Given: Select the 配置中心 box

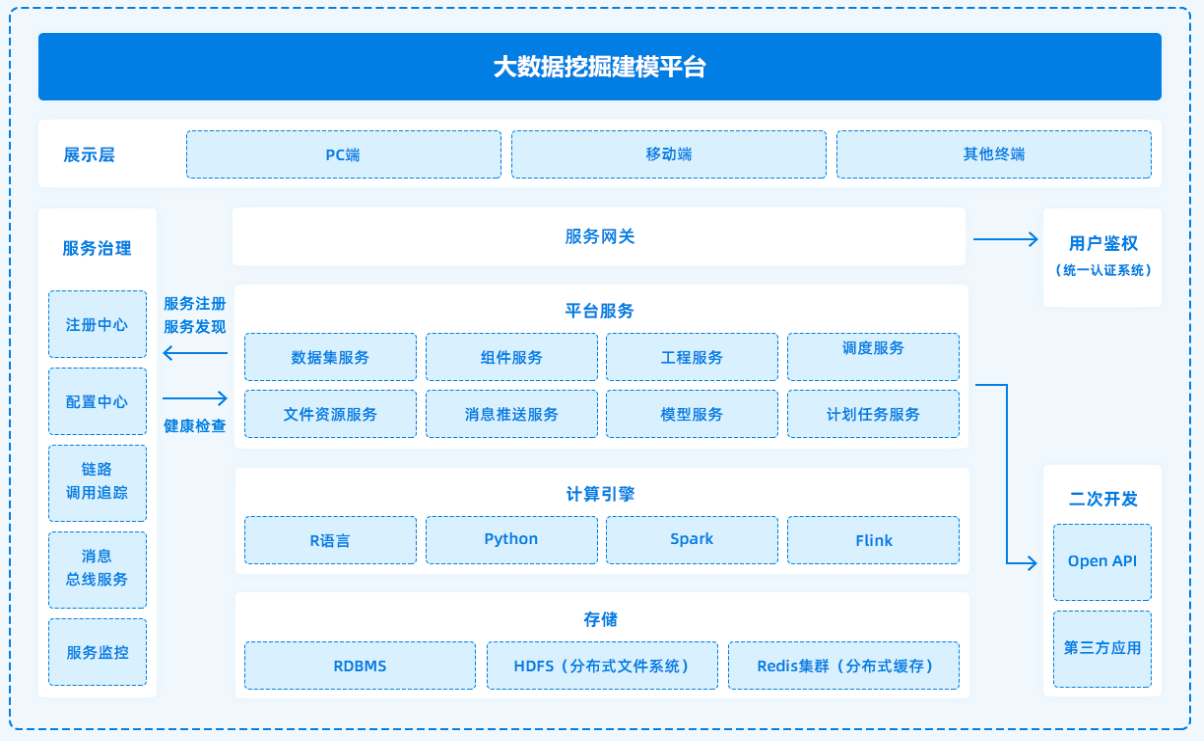Looking at the screenshot, I should [97, 402].
